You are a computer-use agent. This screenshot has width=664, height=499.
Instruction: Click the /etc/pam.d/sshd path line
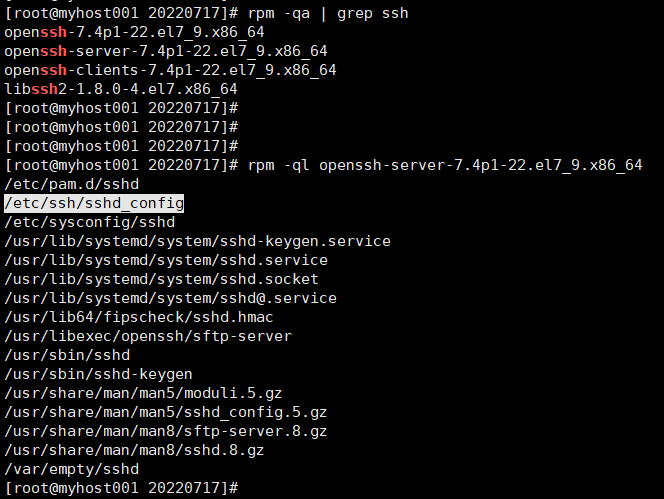[x=72, y=184]
